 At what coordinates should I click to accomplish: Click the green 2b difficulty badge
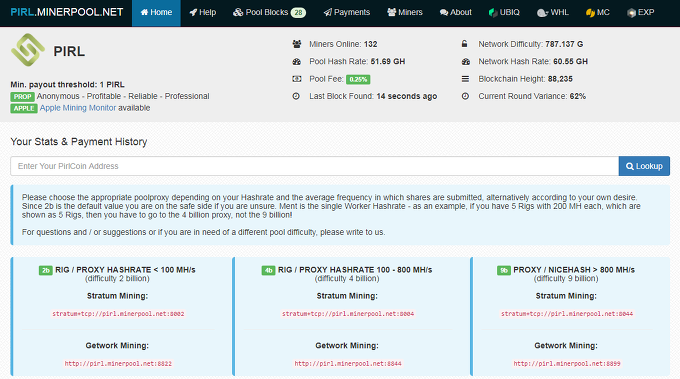click(x=46, y=270)
